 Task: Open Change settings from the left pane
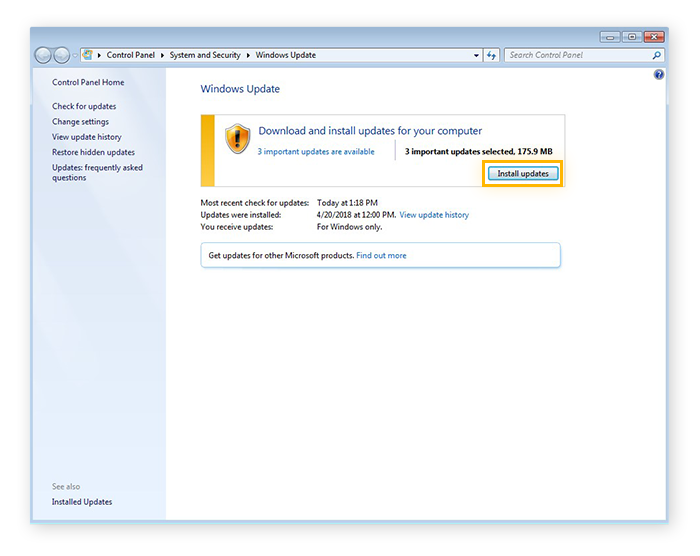click(x=80, y=122)
